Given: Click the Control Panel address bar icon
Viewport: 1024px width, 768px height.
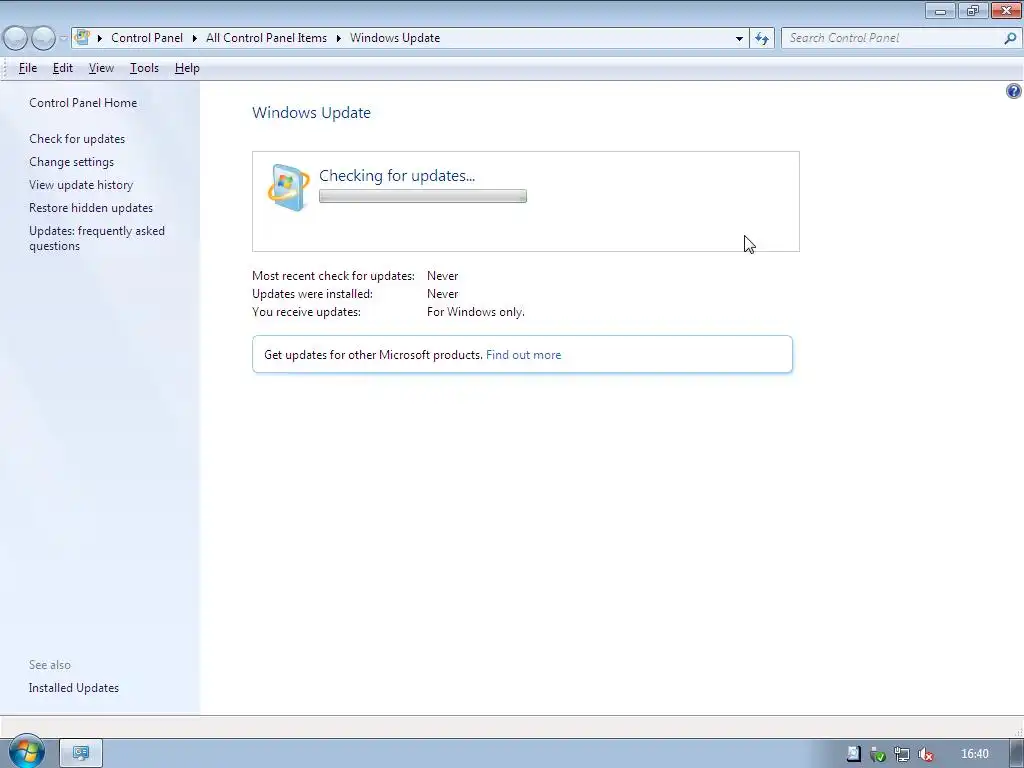Looking at the screenshot, I should pyautogui.click(x=82, y=37).
